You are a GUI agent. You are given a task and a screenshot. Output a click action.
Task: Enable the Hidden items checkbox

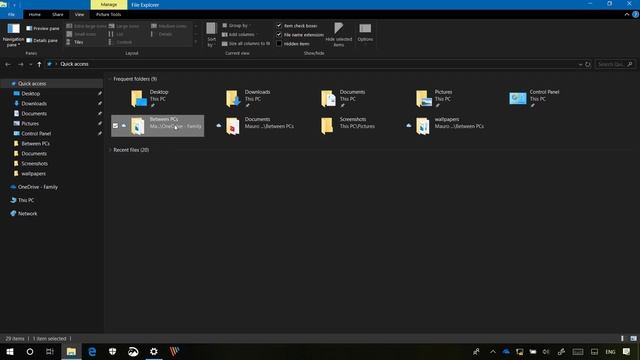pyautogui.click(x=279, y=44)
